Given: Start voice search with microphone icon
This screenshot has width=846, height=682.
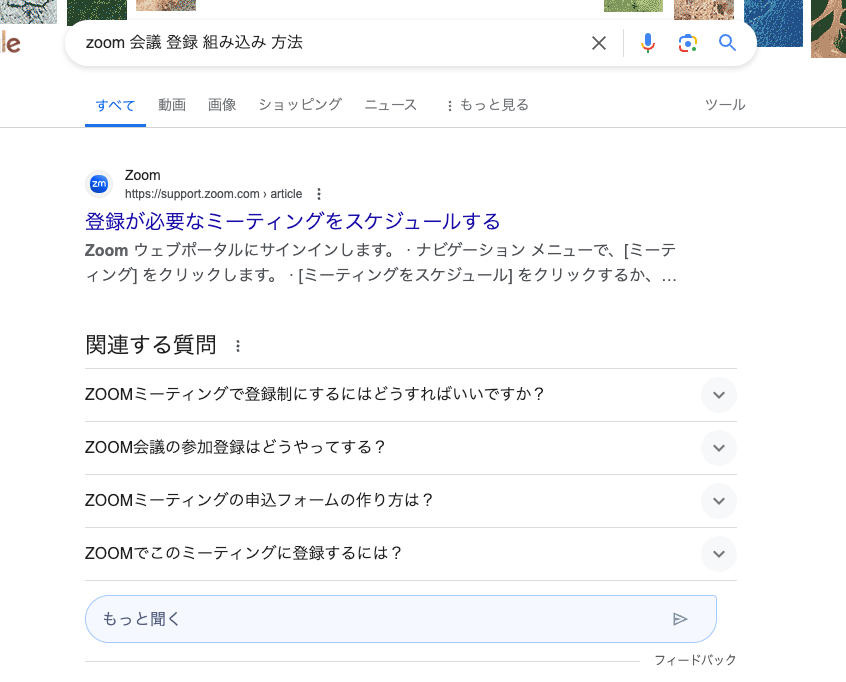Looking at the screenshot, I should tap(648, 43).
